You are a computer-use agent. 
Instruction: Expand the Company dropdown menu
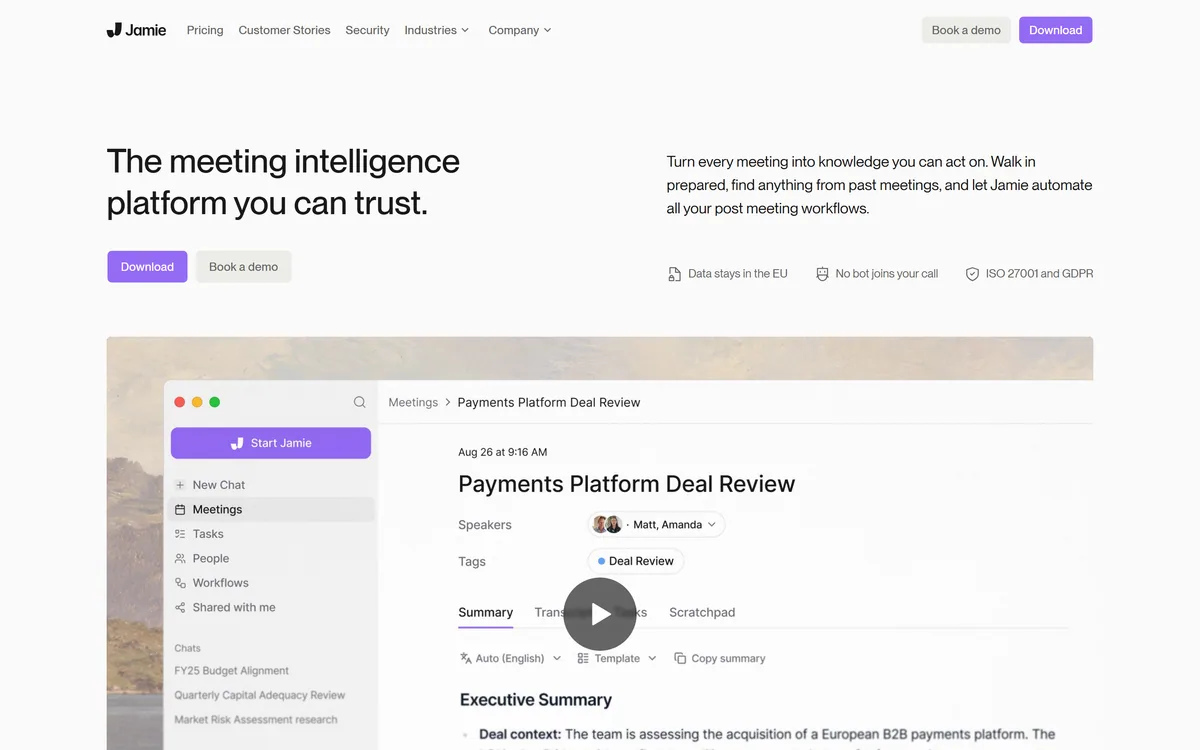pyautogui.click(x=520, y=30)
